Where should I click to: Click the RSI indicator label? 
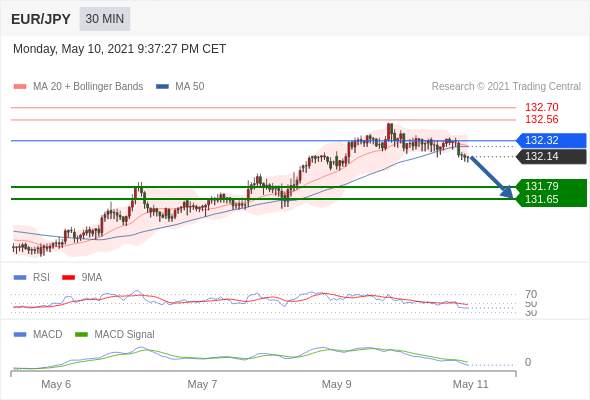pyautogui.click(x=41, y=278)
